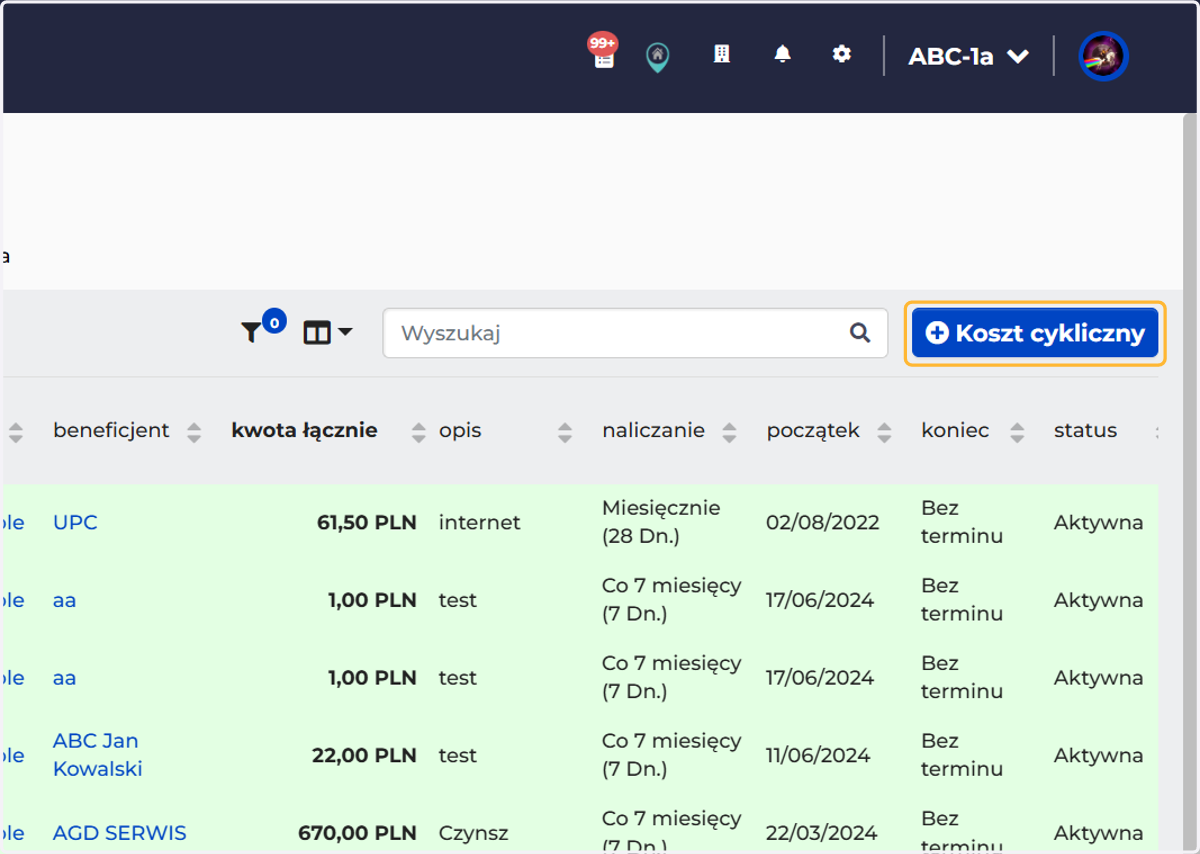Open the user avatar menu
Viewport: 1200px width, 854px height.
pos(1104,56)
